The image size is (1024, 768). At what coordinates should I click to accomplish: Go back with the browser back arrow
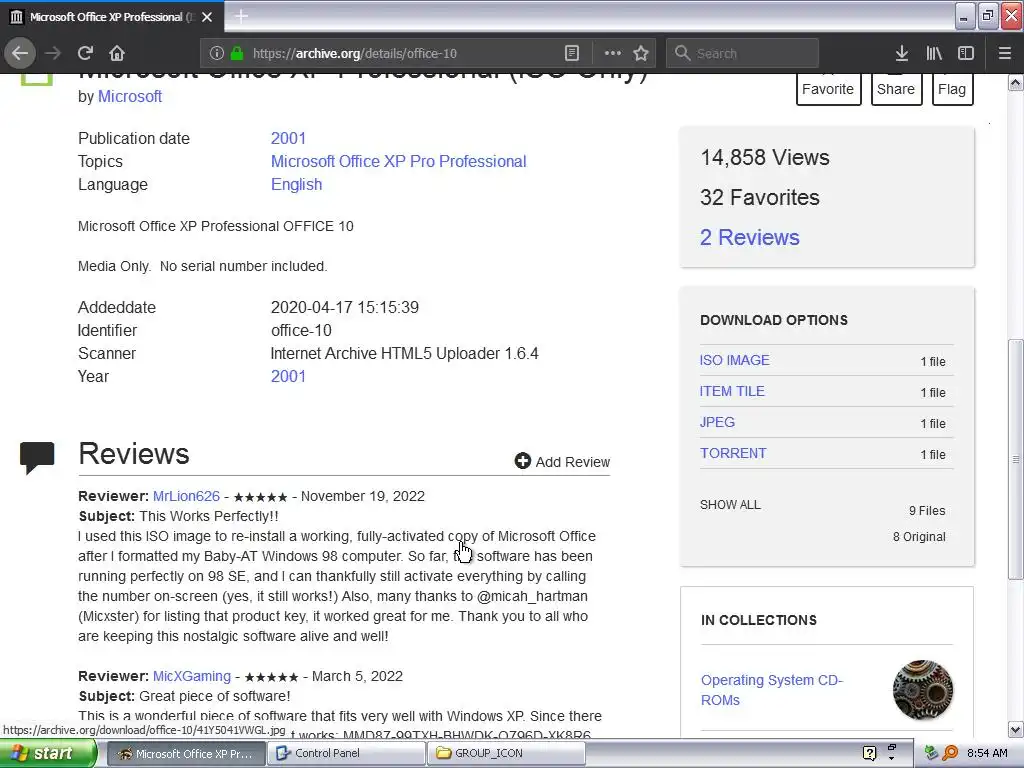[x=20, y=53]
